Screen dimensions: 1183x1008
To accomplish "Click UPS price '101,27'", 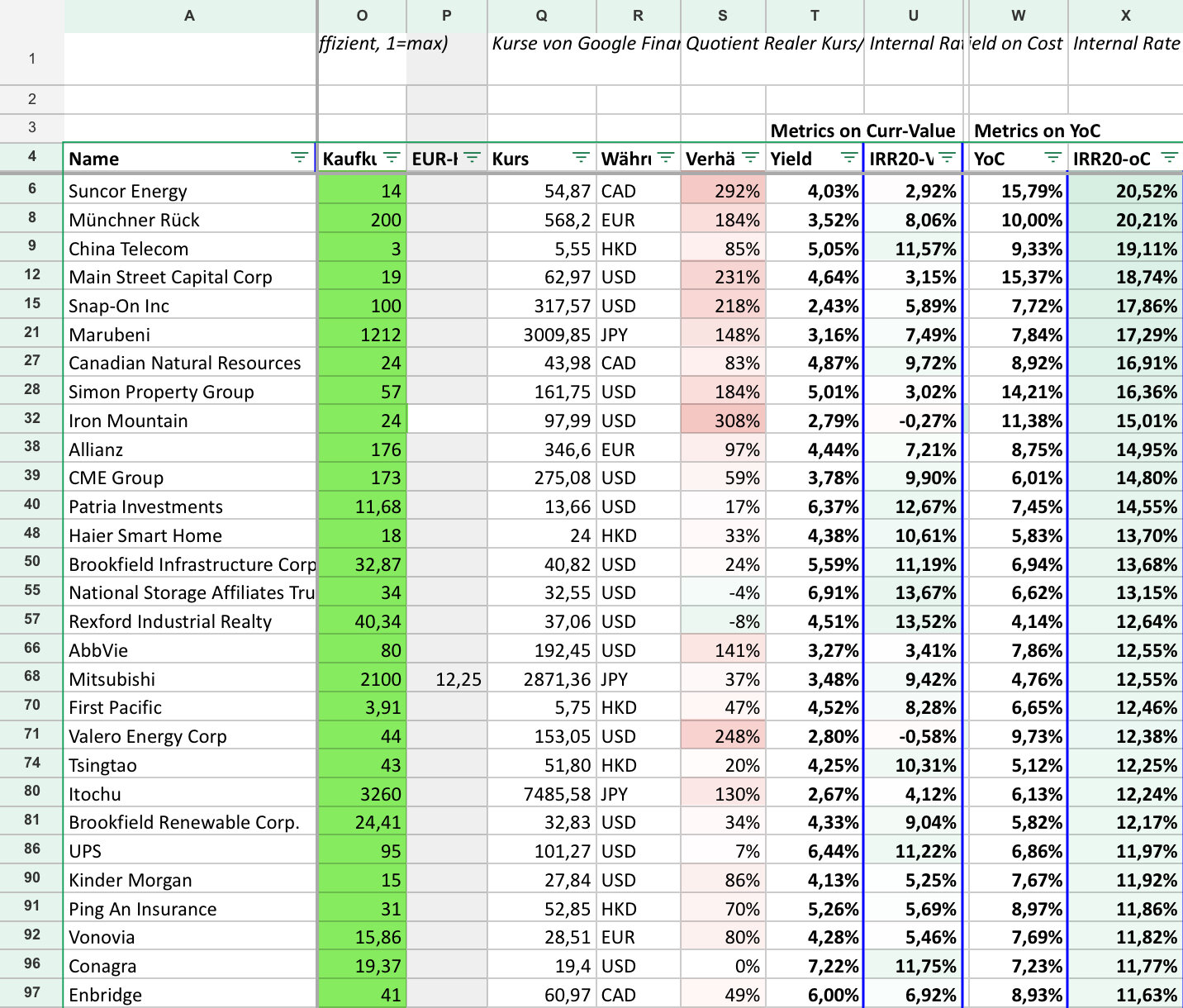I will [x=542, y=851].
